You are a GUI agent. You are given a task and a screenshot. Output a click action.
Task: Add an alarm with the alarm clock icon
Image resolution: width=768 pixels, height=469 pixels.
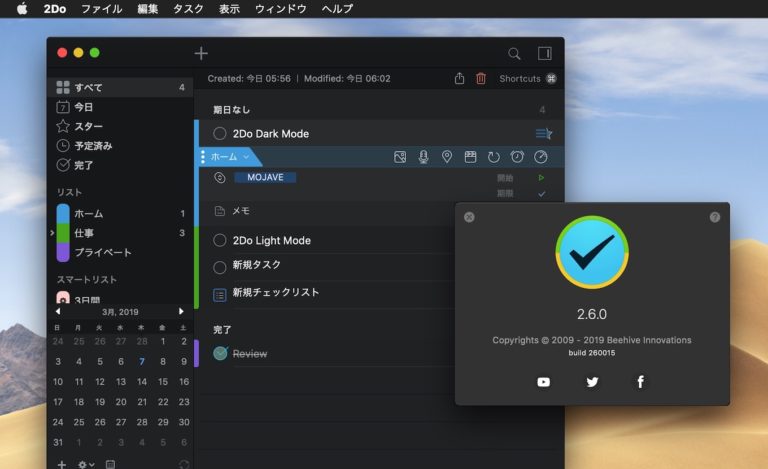tap(517, 157)
